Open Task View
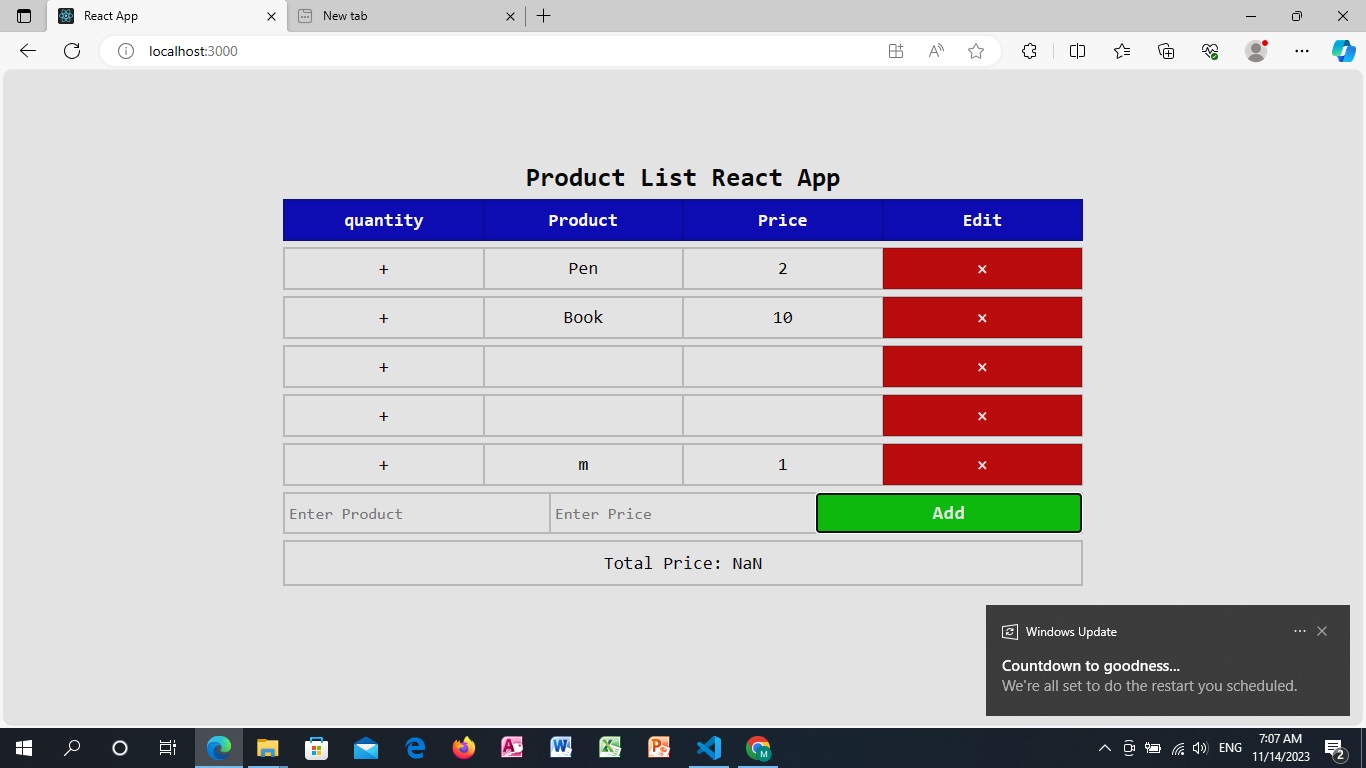Viewport: 1366px width, 768px height. (168, 748)
